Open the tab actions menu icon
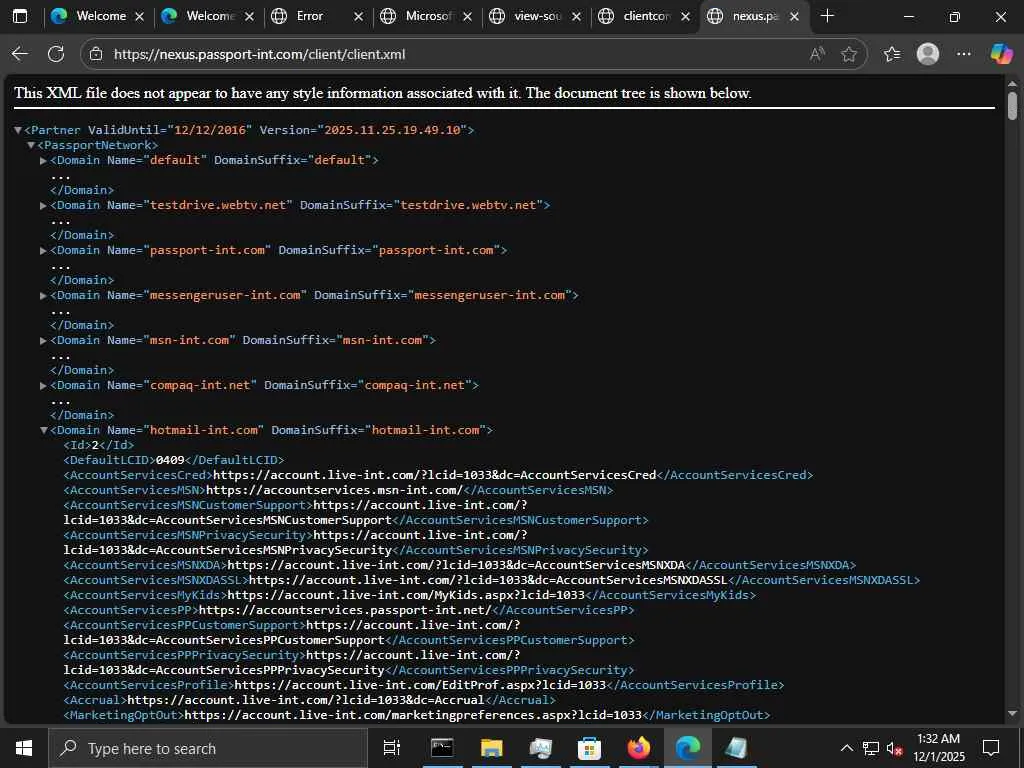The height and width of the screenshot is (768, 1024). click(x=20, y=16)
